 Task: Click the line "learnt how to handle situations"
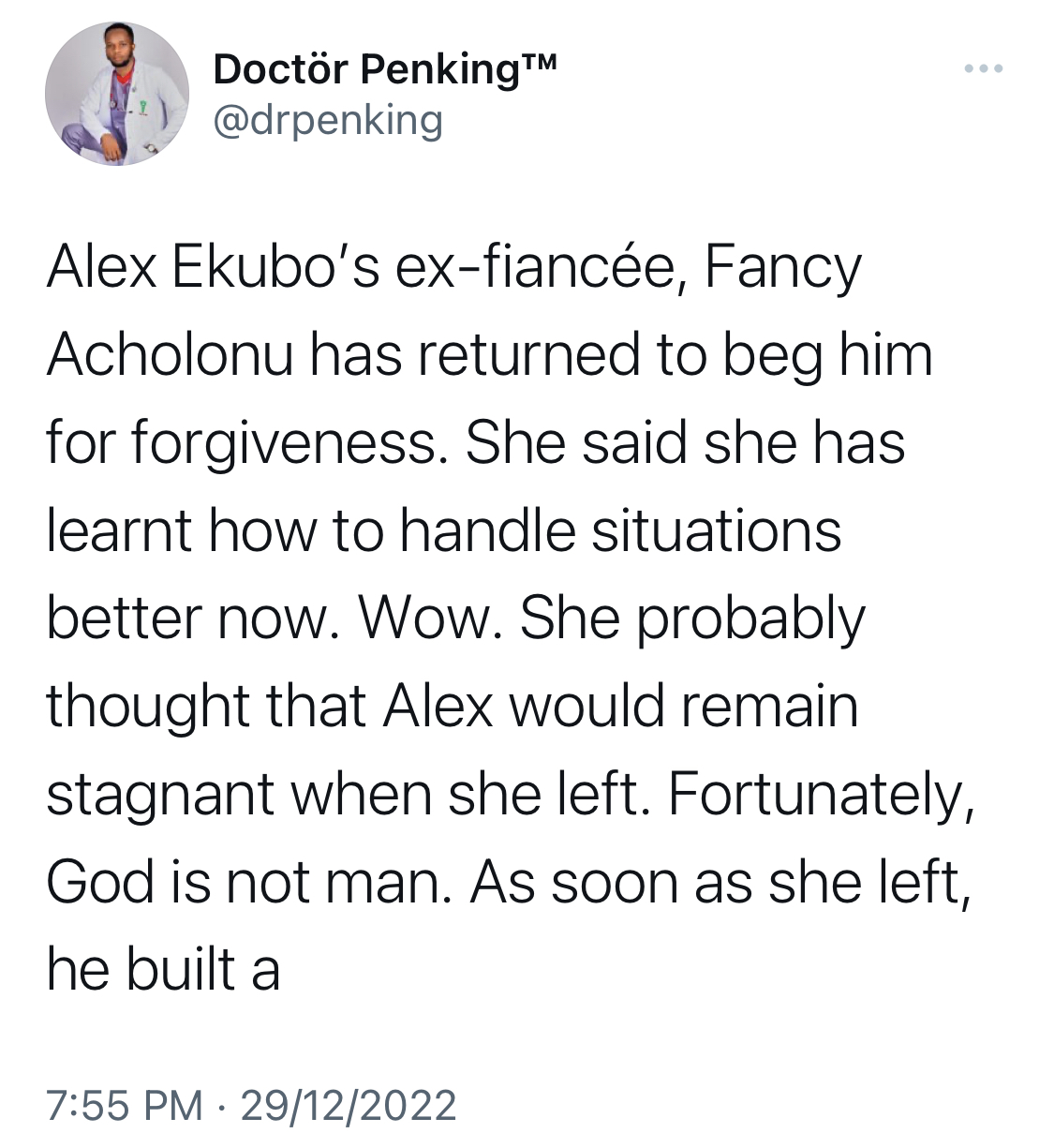(x=443, y=530)
